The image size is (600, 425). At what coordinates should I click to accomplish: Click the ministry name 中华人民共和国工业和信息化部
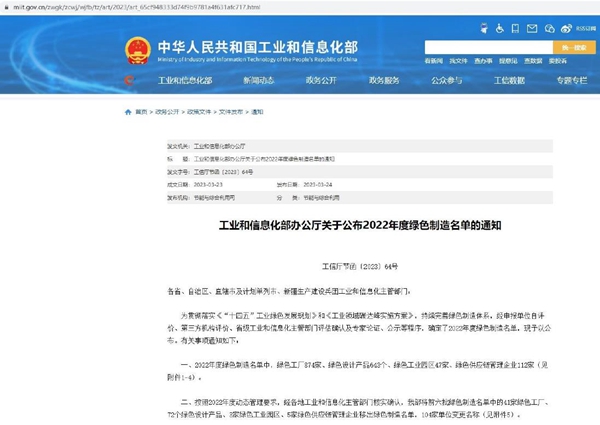point(258,47)
